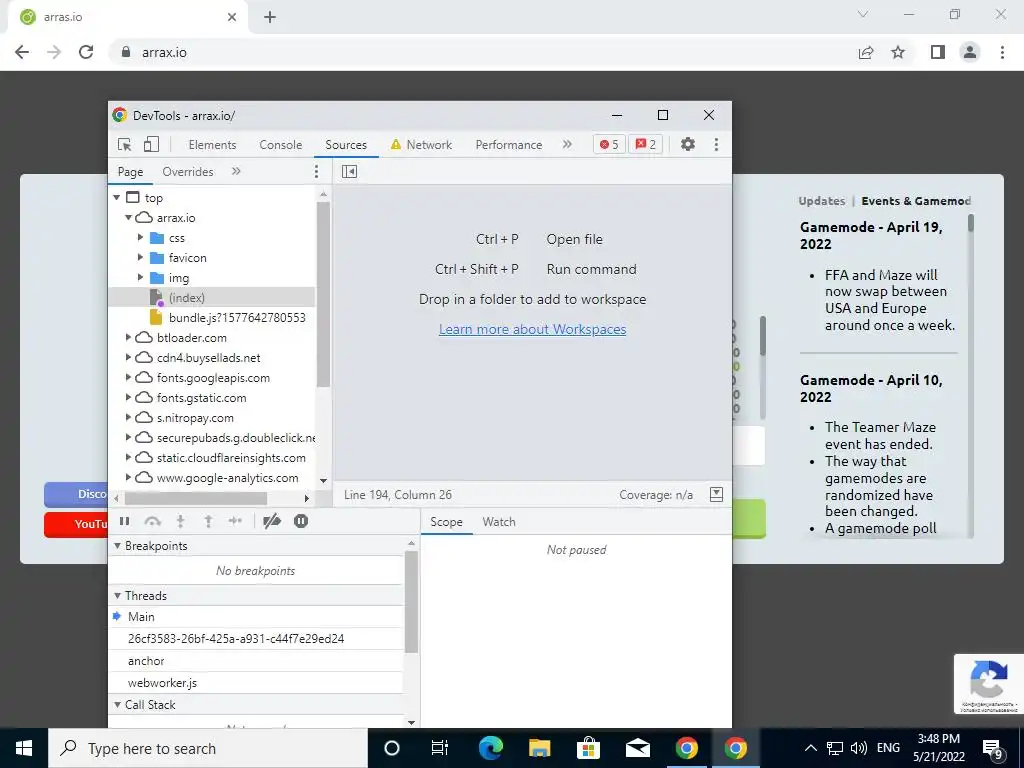Hide the navigator sidebar toggle icon
Viewport: 1024px width, 768px height.
coord(349,171)
